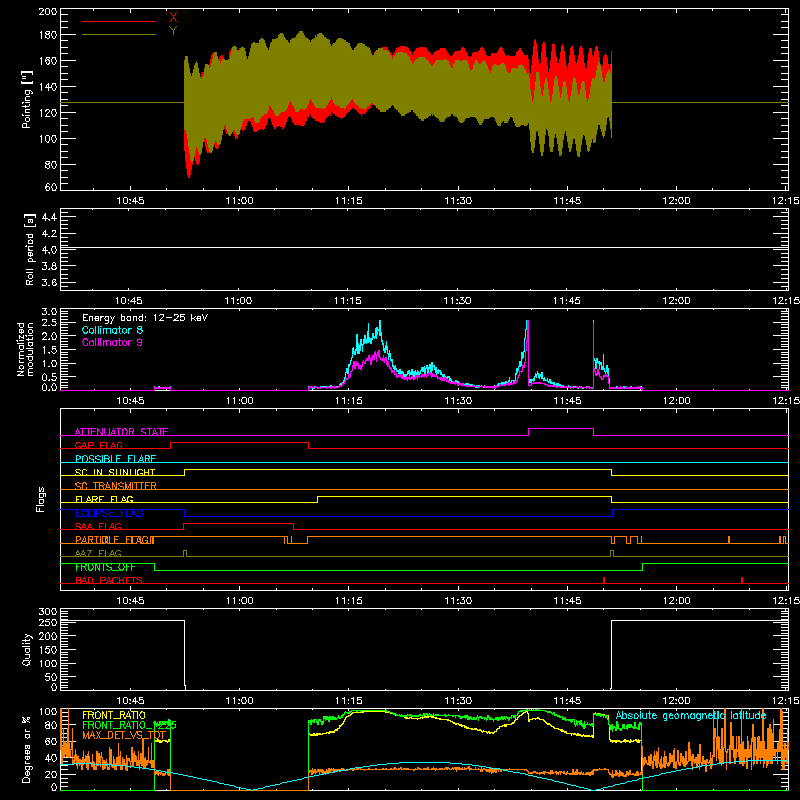
Task: Click the magenta 'Collimator 9' legend entry
Action: coord(112,342)
